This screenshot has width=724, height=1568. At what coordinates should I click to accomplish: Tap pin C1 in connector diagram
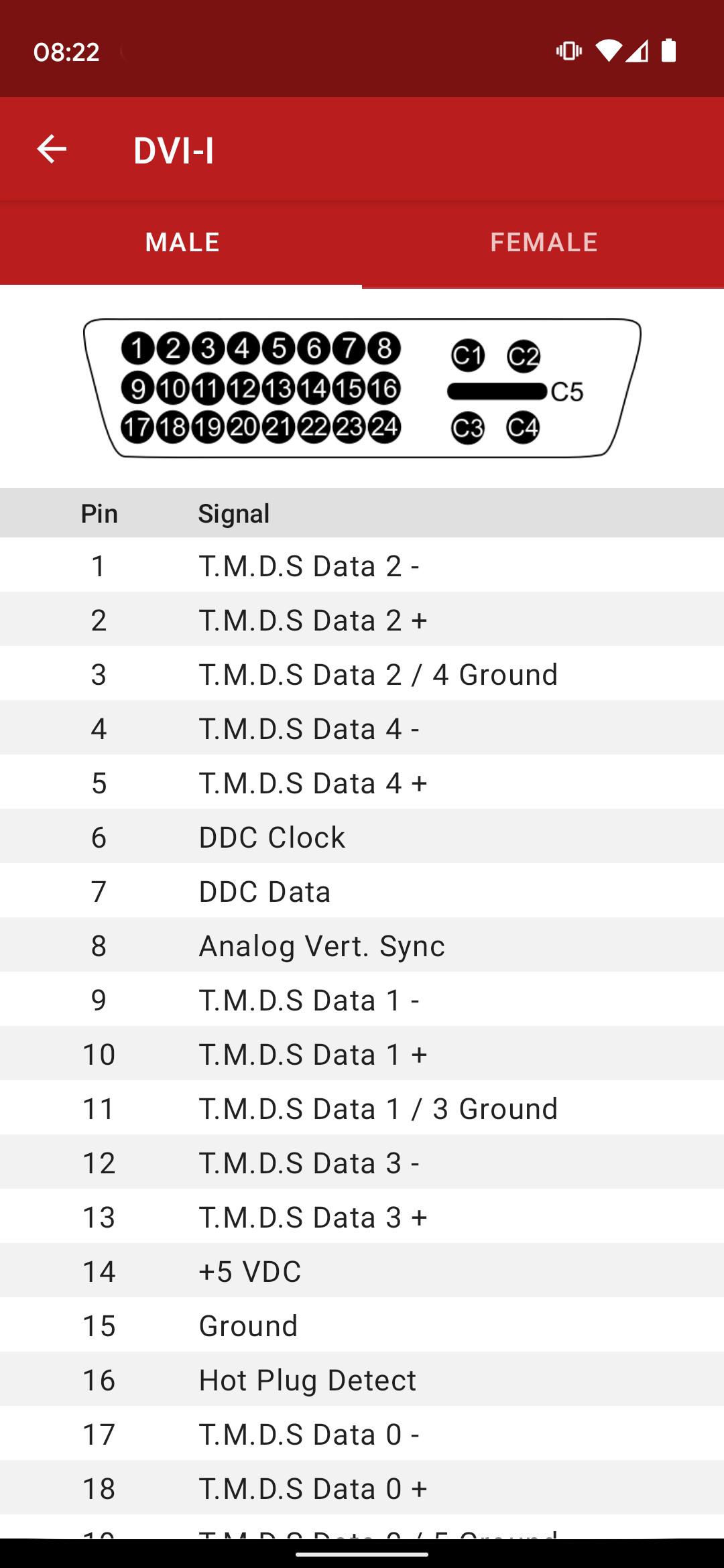(467, 355)
